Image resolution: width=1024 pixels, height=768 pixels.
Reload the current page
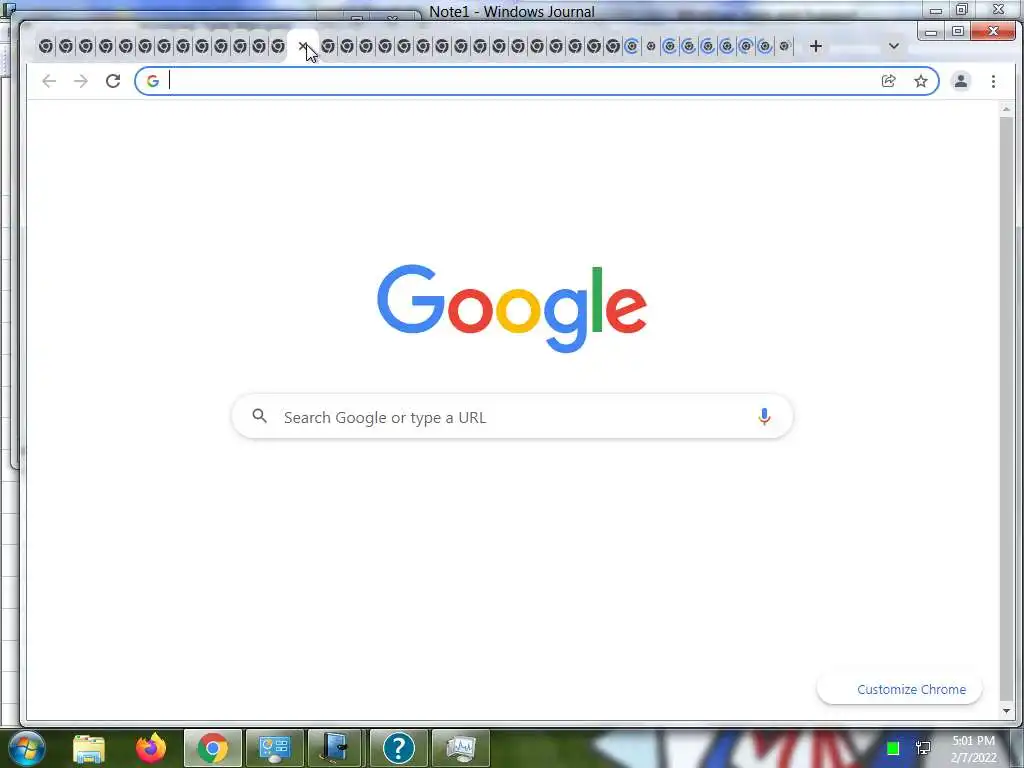click(113, 81)
